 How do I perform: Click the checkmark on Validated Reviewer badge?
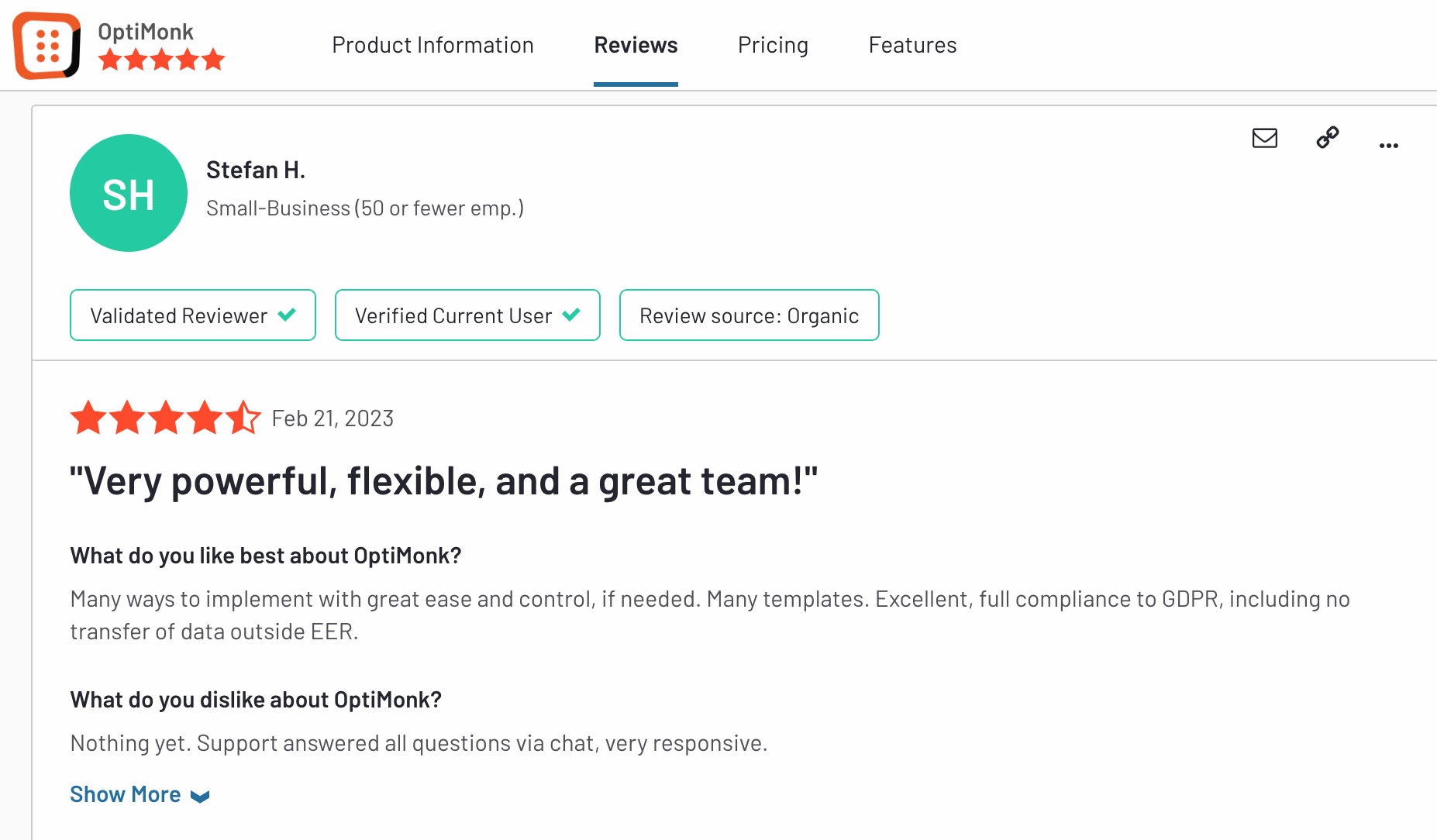click(287, 315)
